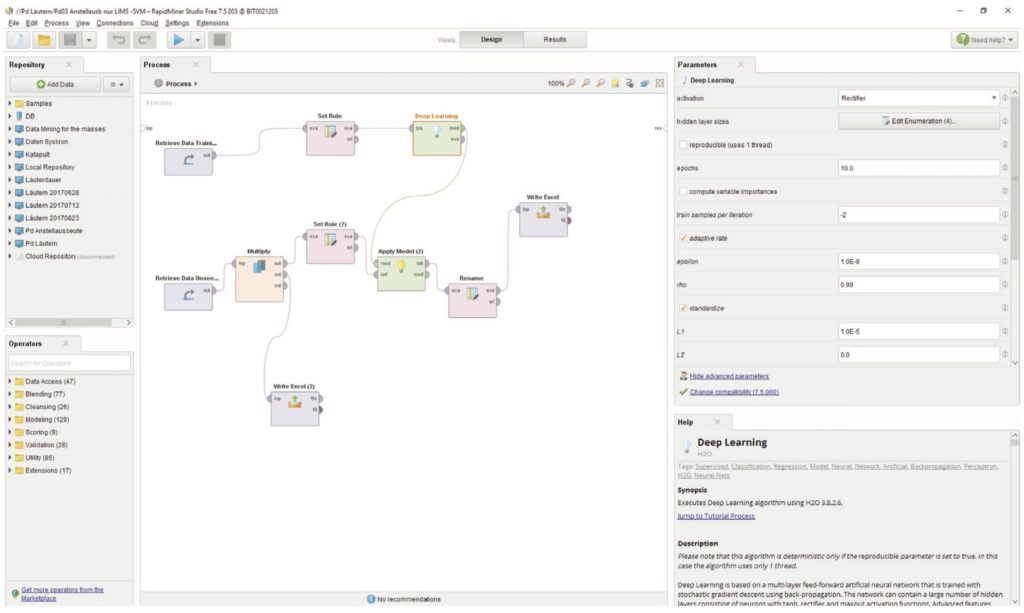Select the Retrieve Data Unseen operator
This screenshot has width=1024, height=613.
[188, 296]
